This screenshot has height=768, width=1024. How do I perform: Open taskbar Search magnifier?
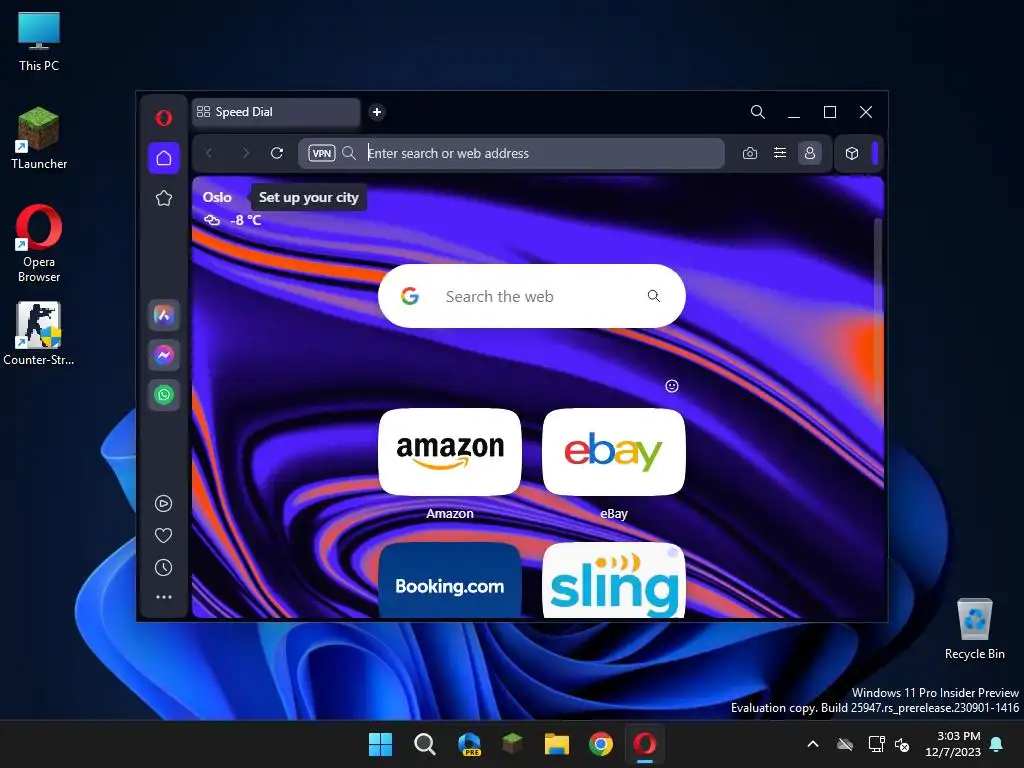tap(424, 744)
